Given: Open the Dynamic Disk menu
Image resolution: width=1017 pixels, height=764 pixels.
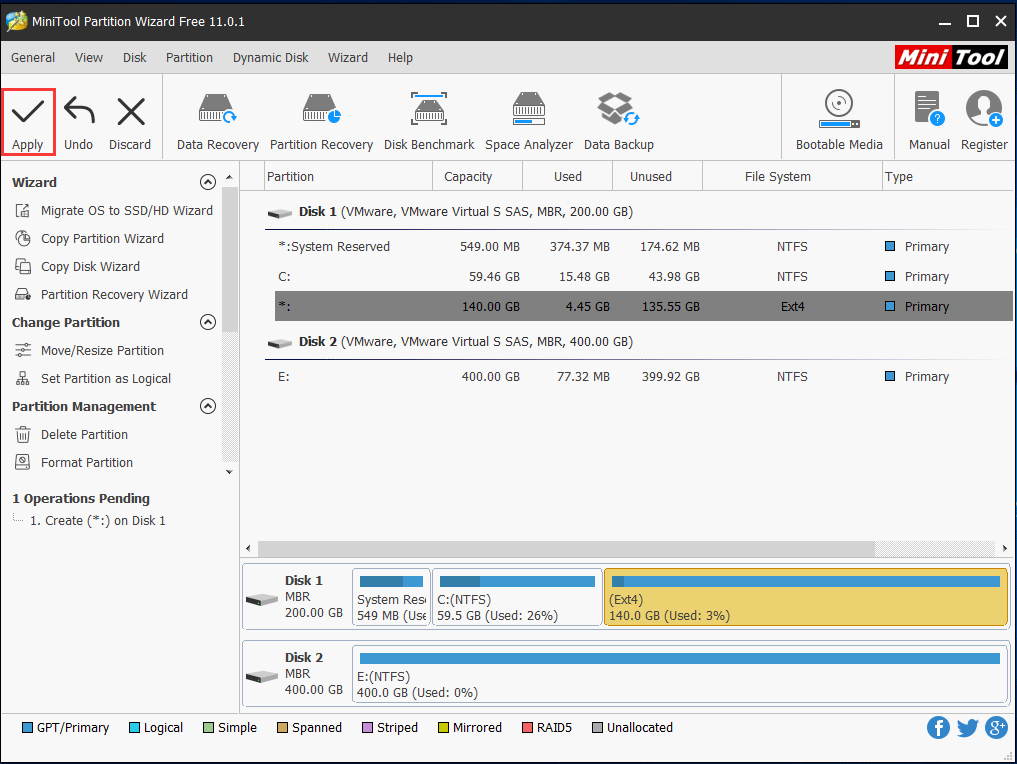Looking at the screenshot, I should (270, 58).
